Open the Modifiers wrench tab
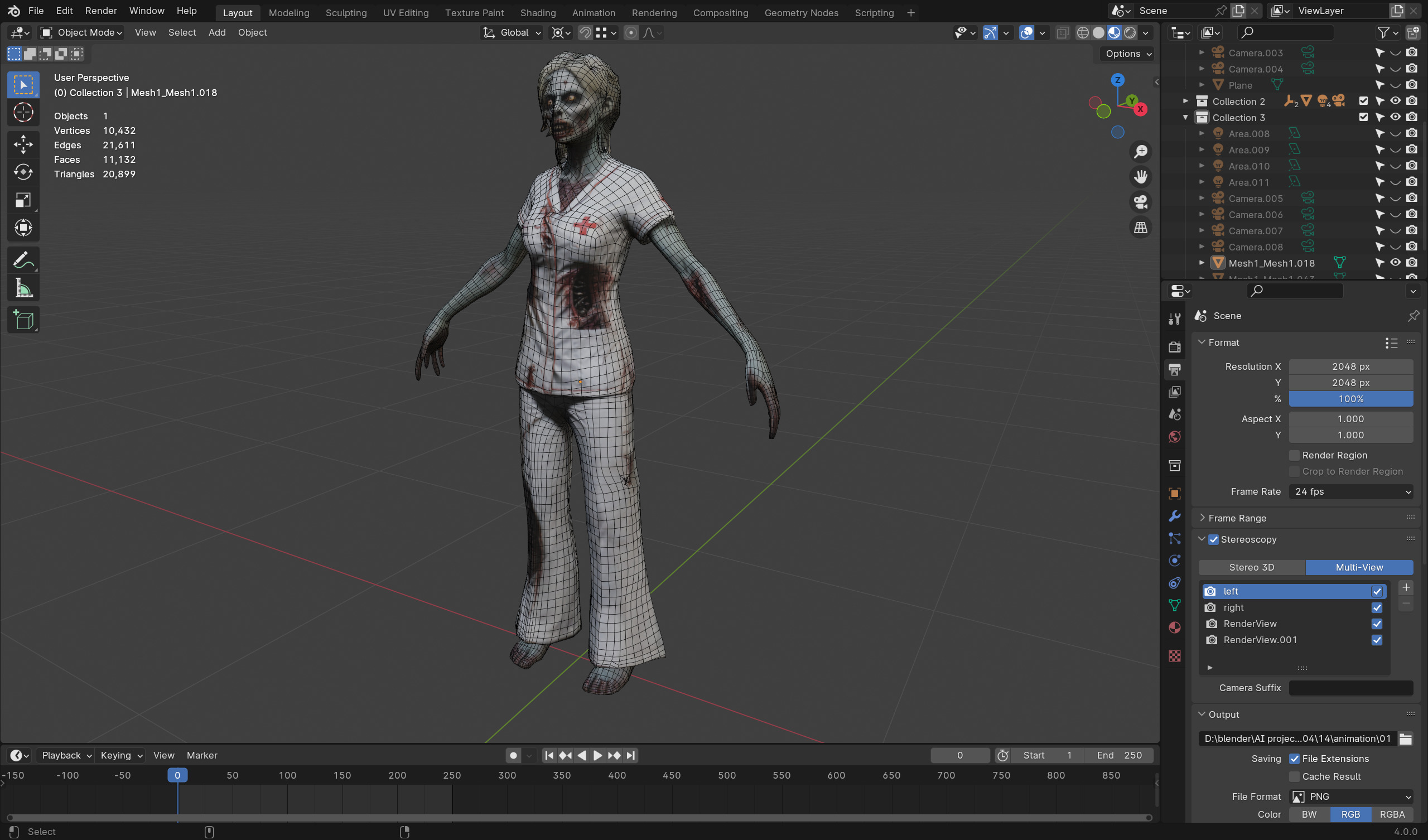The image size is (1428, 840). 1175,516
